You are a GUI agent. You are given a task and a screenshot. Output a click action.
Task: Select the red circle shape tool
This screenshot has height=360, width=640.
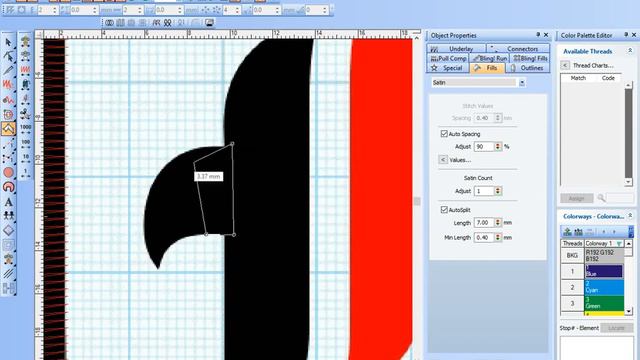[x=8, y=172]
